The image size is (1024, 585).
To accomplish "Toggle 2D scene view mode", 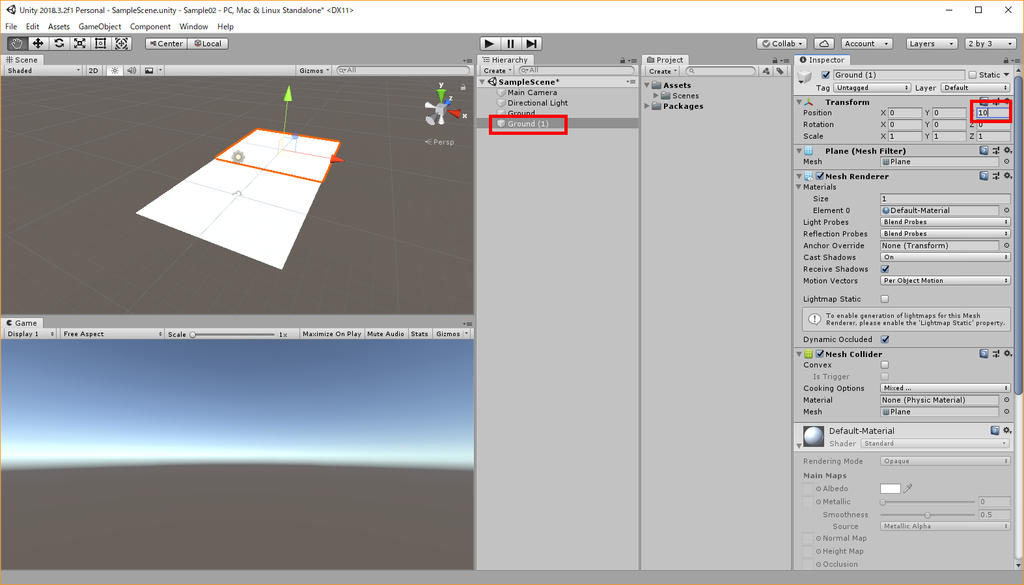I will [93, 71].
